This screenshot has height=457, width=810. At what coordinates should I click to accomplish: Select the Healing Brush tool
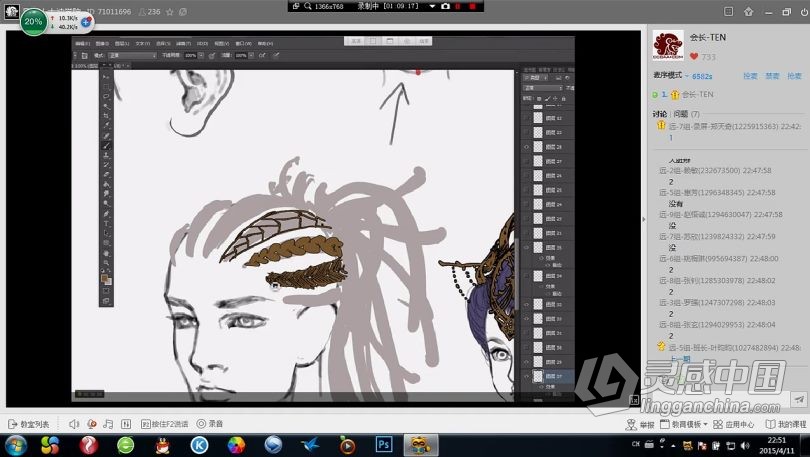106,136
